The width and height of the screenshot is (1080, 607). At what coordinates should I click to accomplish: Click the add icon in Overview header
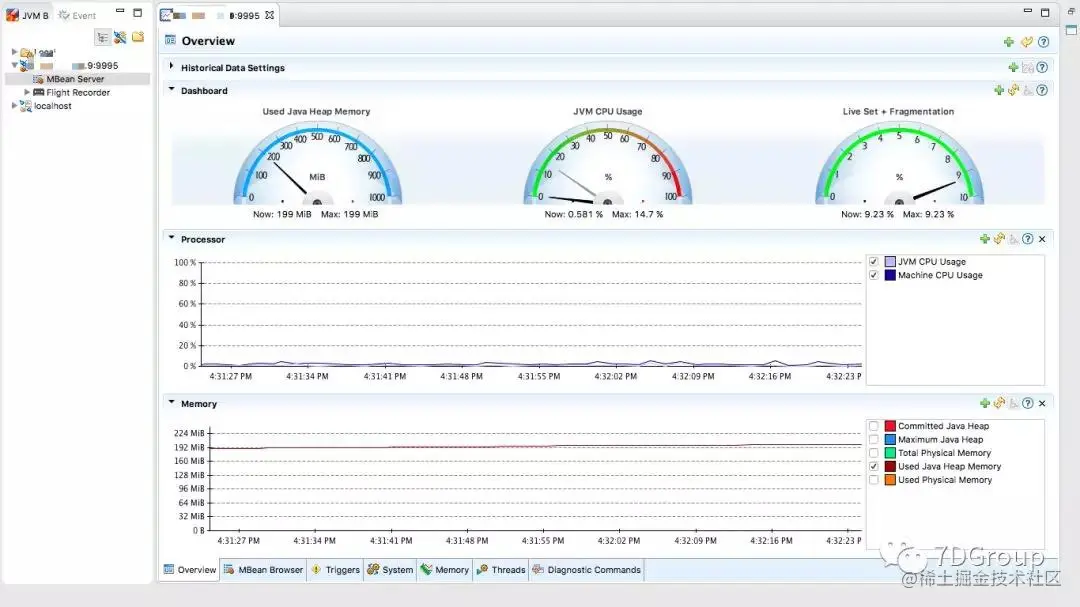1009,42
